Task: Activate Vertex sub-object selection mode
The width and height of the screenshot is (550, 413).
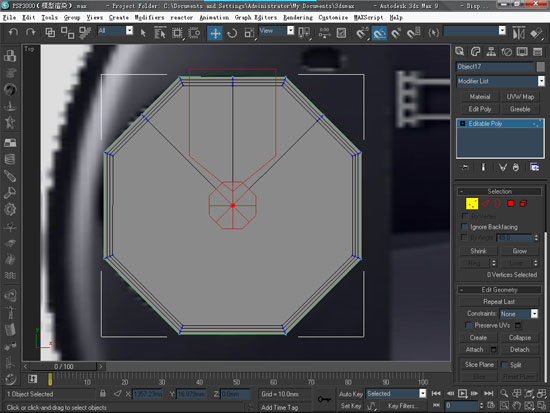Action: 472,203
